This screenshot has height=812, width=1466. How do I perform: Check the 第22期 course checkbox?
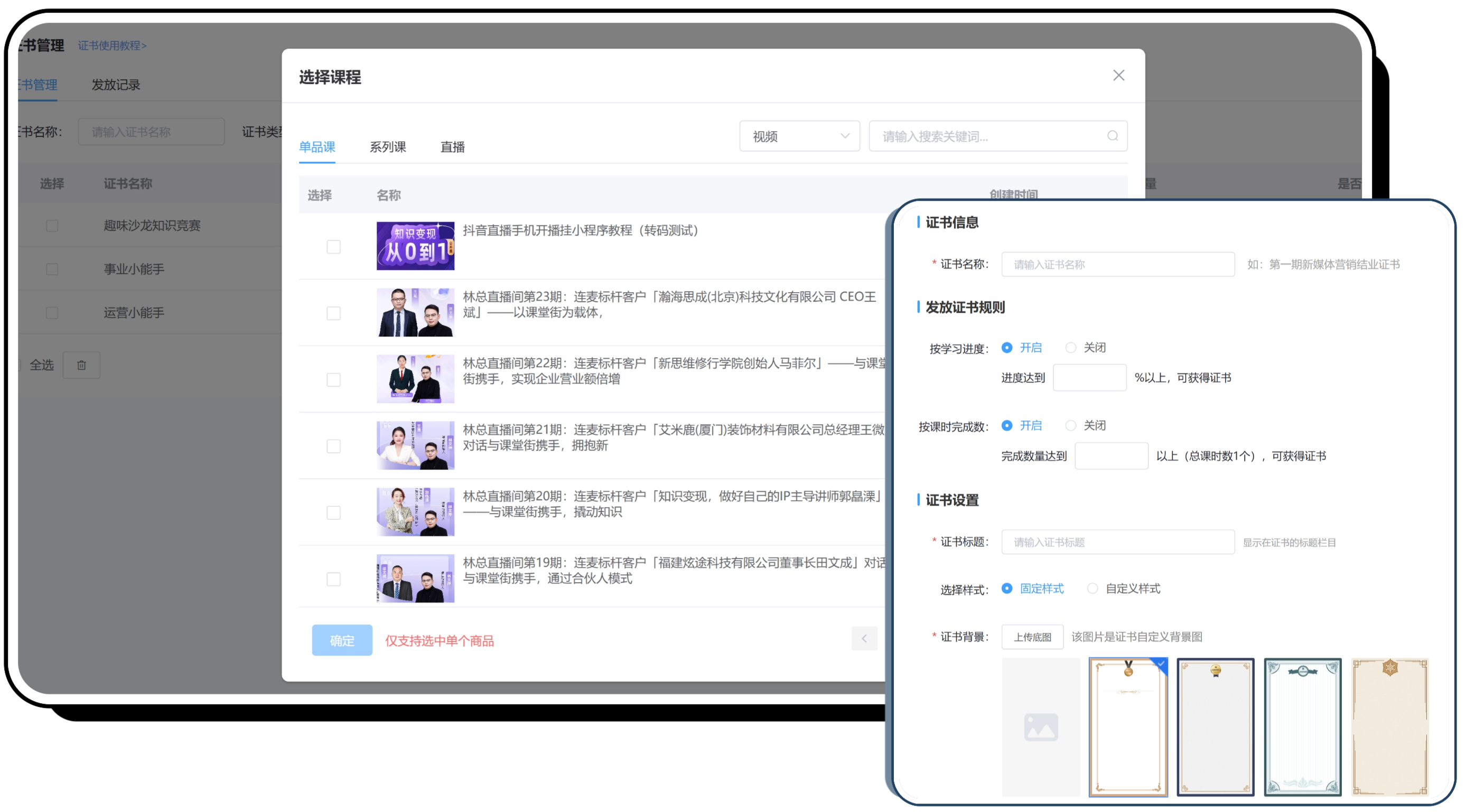click(333, 380)
